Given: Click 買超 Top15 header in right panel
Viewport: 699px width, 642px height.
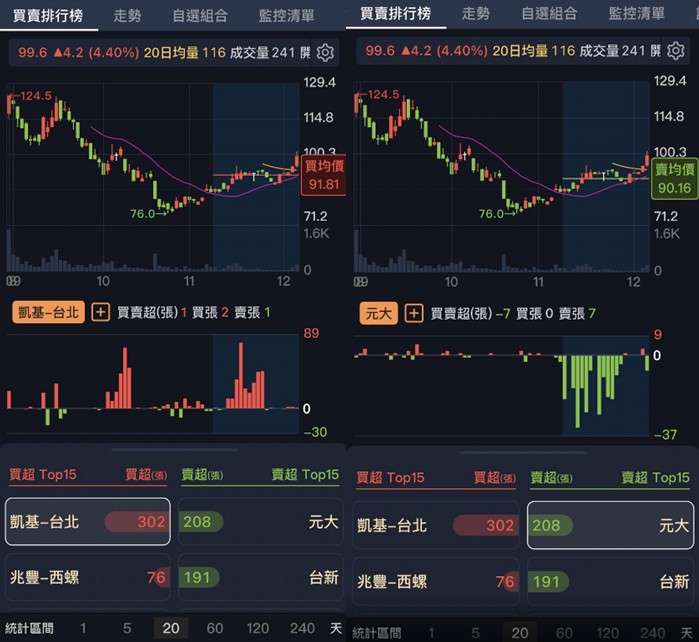Looking at the screenshot, I should pos(391,478).
